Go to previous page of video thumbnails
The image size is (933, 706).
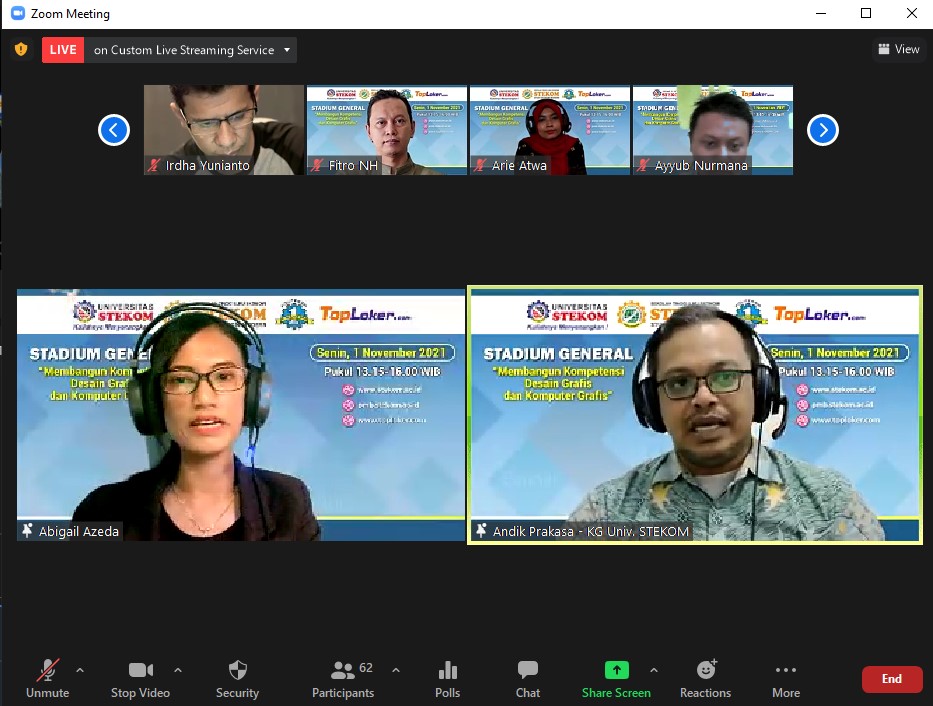[114, 130]
